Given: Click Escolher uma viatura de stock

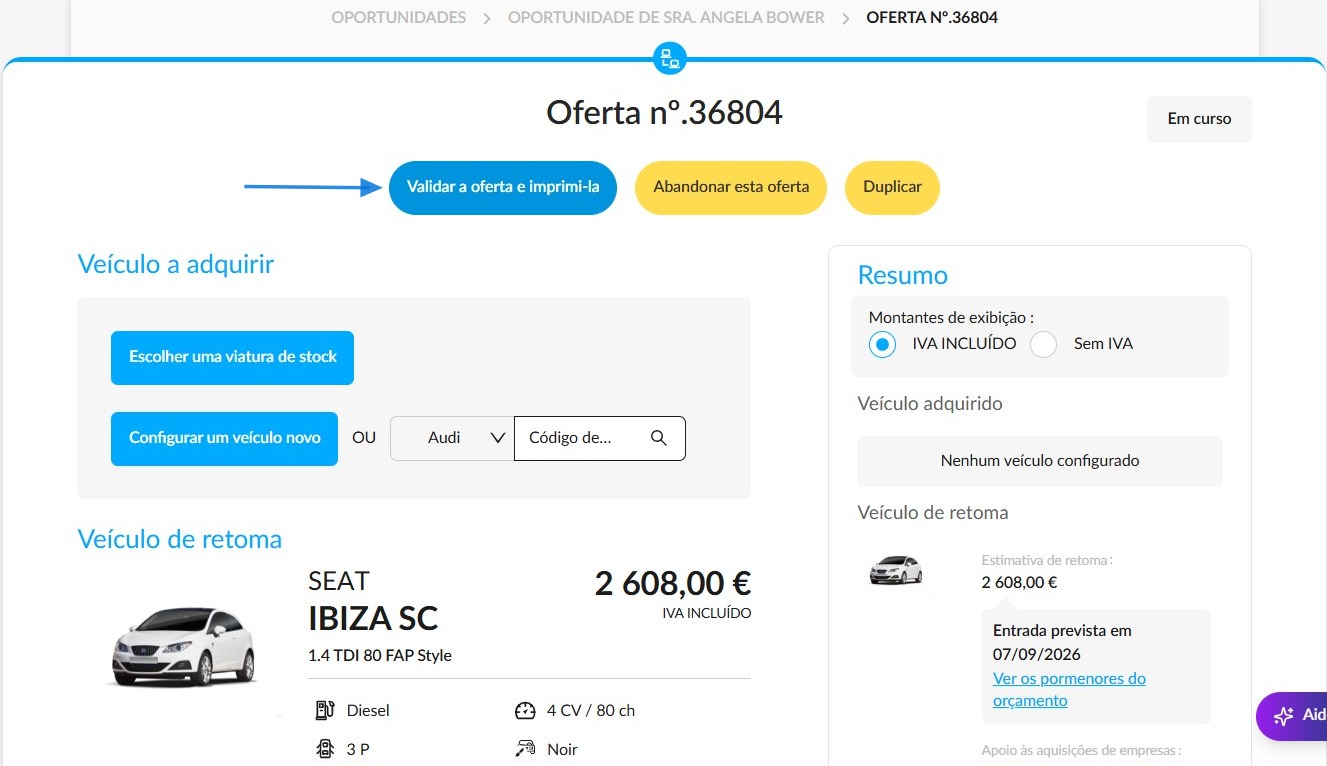Looking at the screenshot, I should tap(232, 357).
